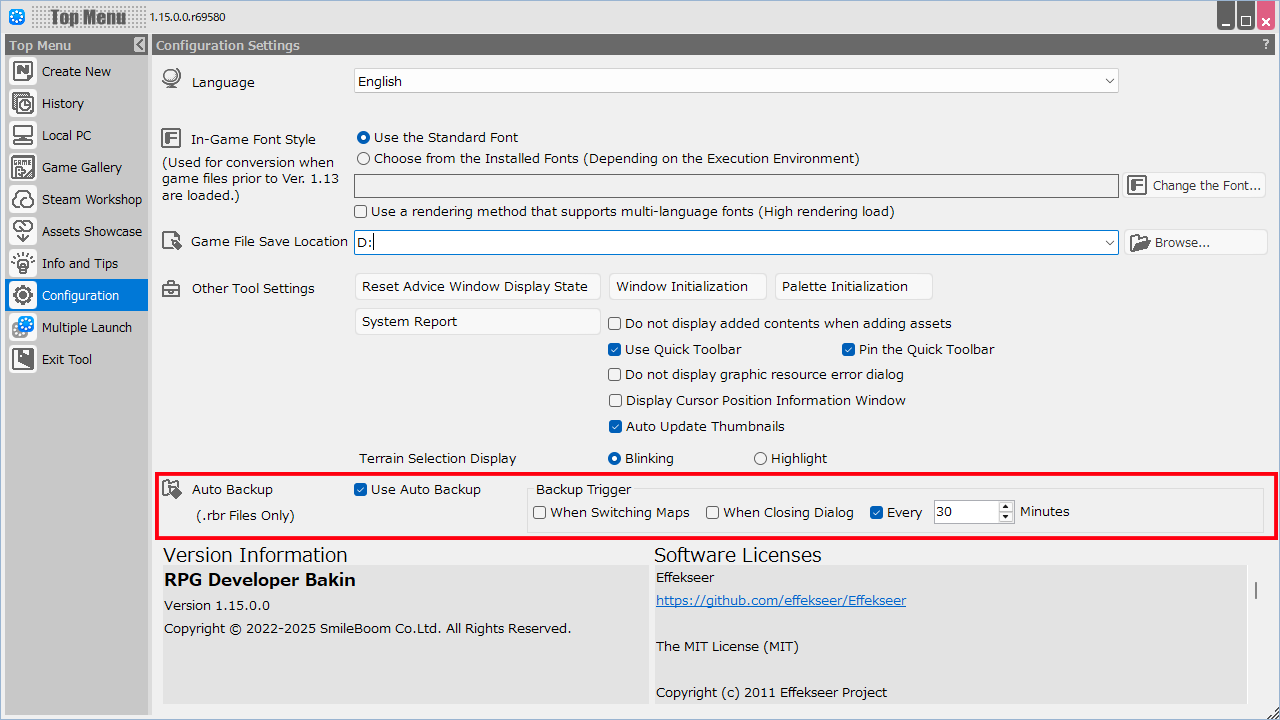Screen dimensions: 1280x720
Task: Select the Local PC monitor icon
Action: 23,136
